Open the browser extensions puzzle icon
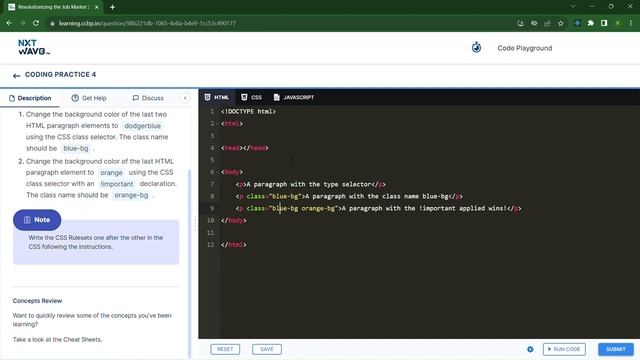 (x=591, y=23)
